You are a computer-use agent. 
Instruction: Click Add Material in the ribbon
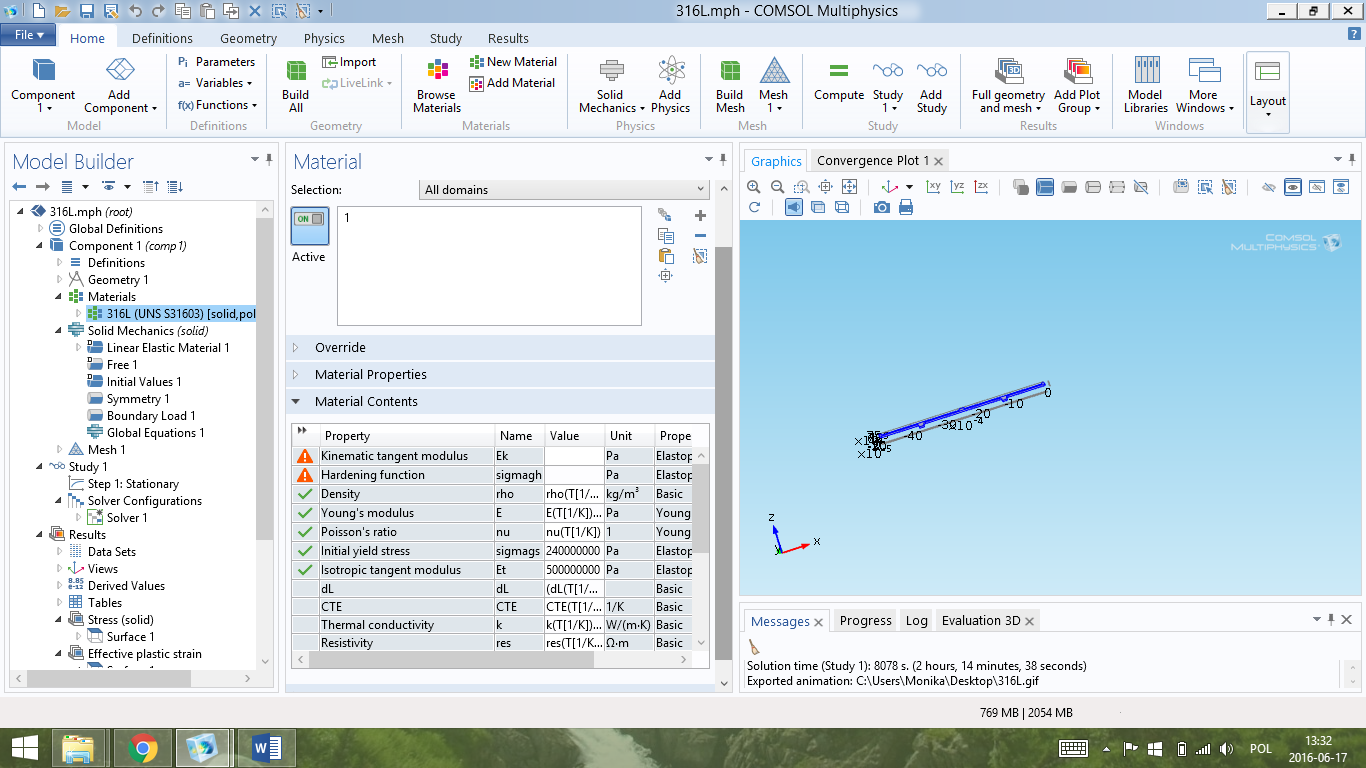point(512,83)
